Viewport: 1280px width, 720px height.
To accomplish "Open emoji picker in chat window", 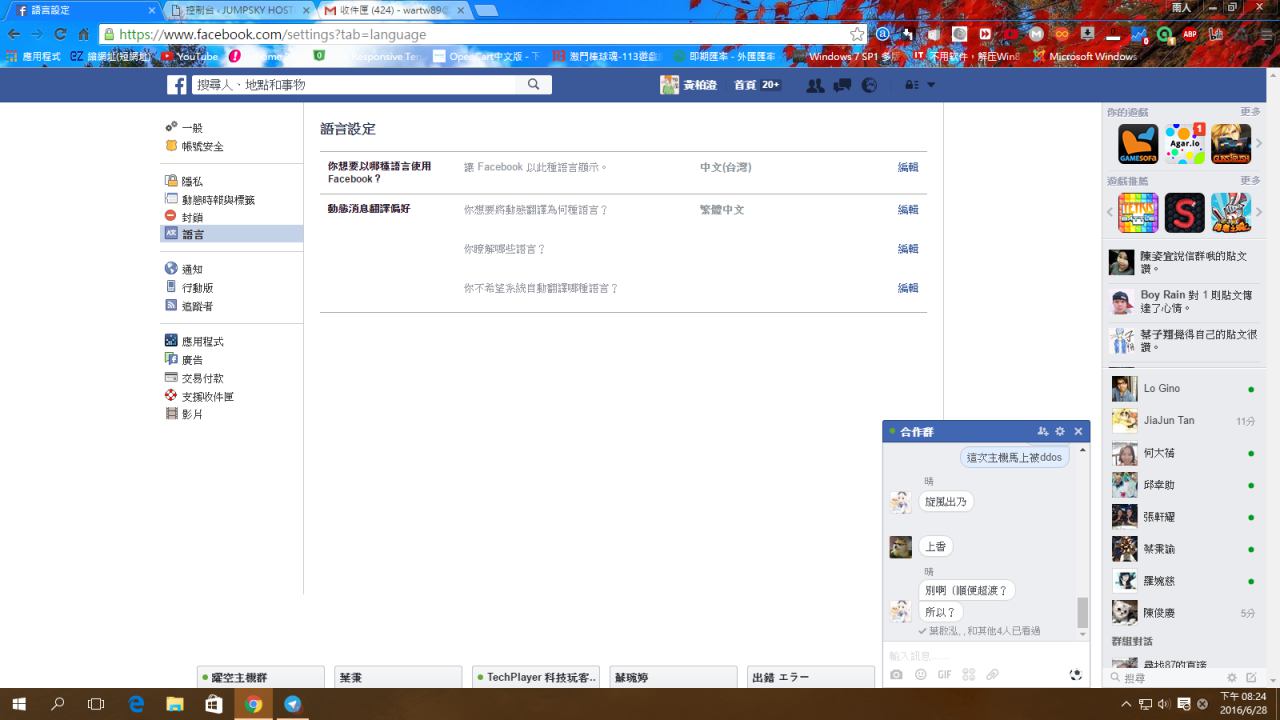I will click(x=920, y=675).
